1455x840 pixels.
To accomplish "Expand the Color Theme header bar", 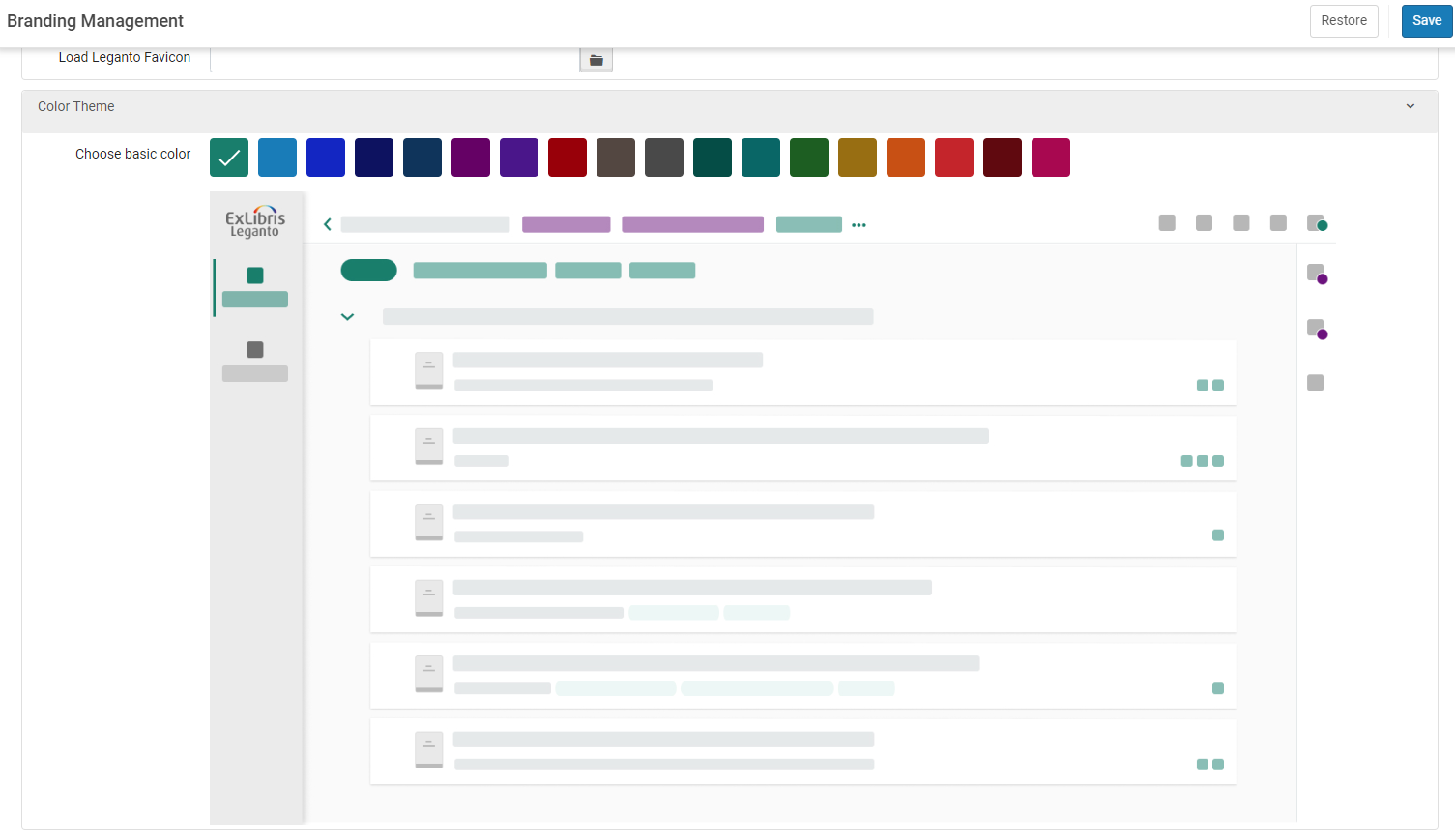I will 677,106.
